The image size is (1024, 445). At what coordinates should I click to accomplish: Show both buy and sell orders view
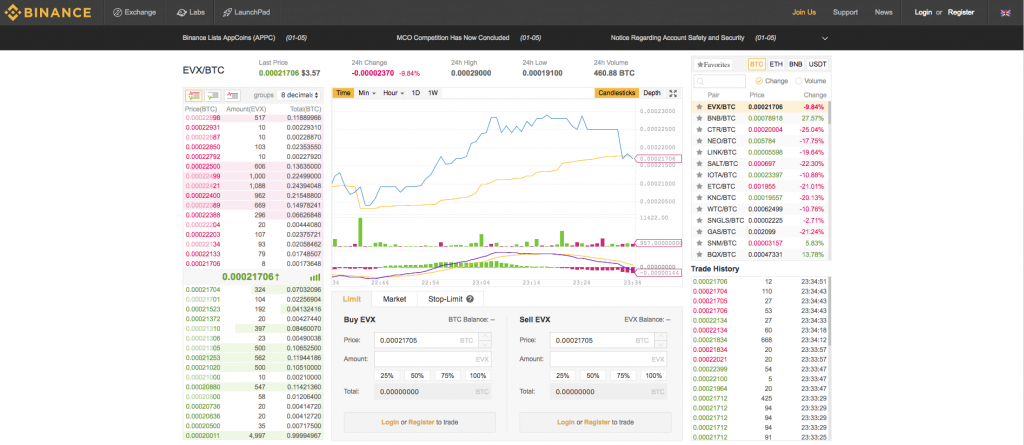194,94
